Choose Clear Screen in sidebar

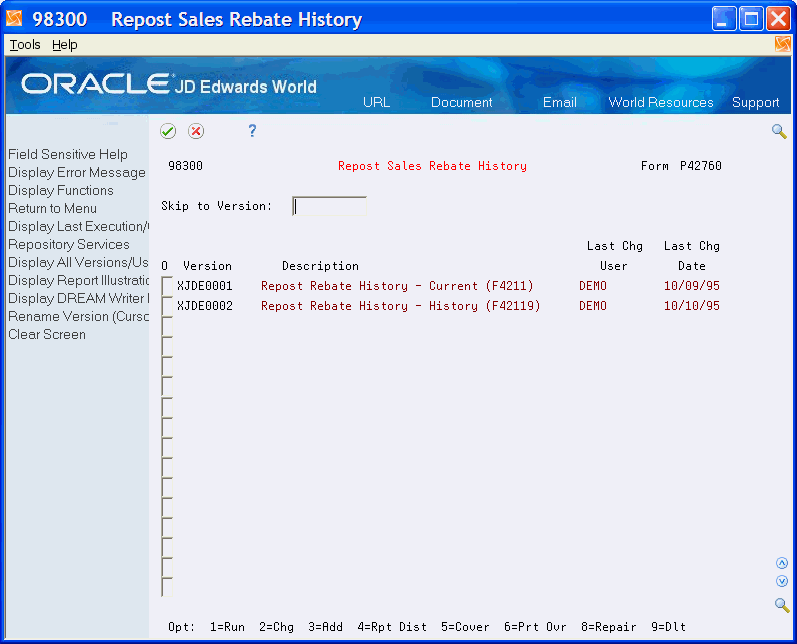click(47, 334)
